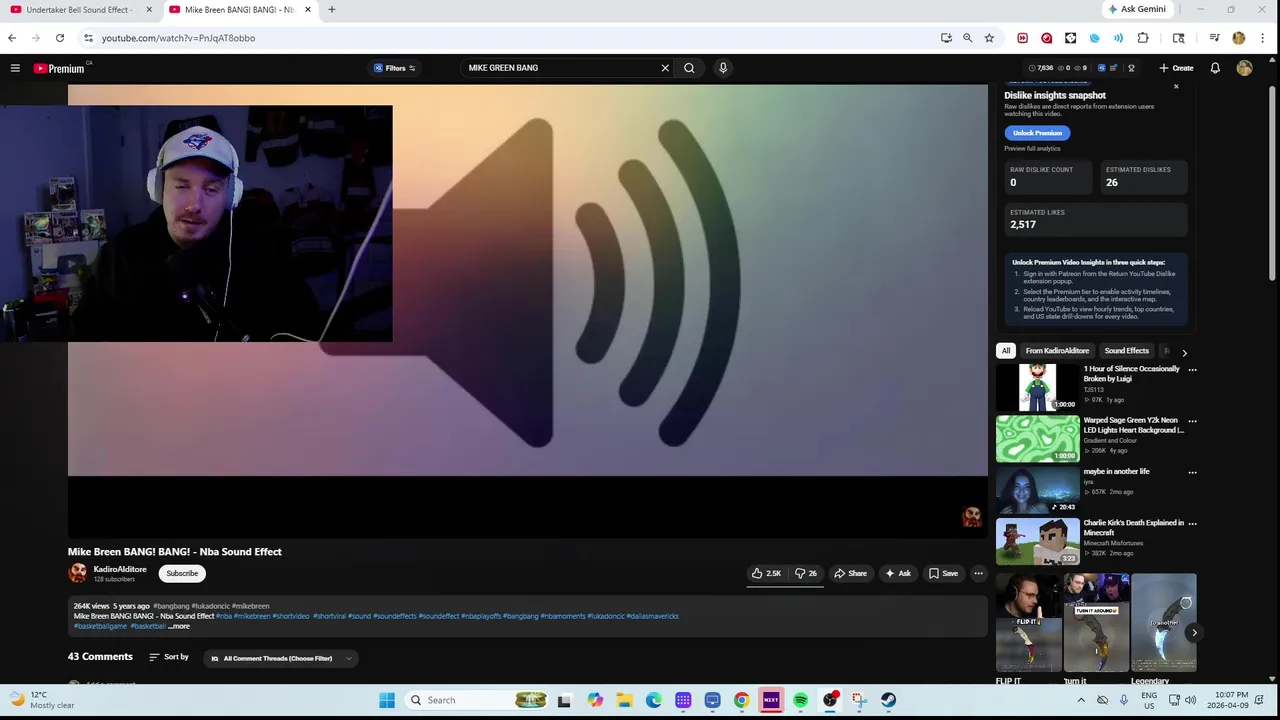Switch to Mike Breen BANG! browser tab
The width and height of the screenshot is (1280, 720).
[x=239, y=10]
